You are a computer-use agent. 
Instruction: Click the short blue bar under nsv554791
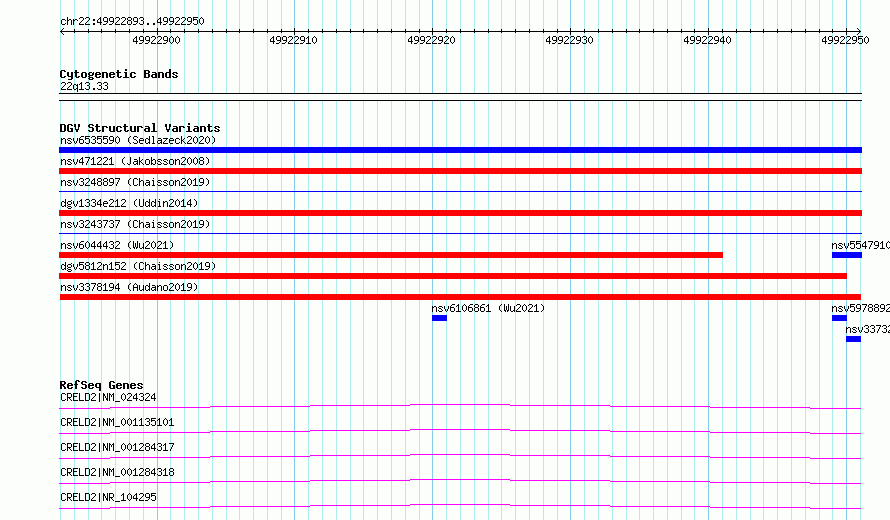point(847,255)
